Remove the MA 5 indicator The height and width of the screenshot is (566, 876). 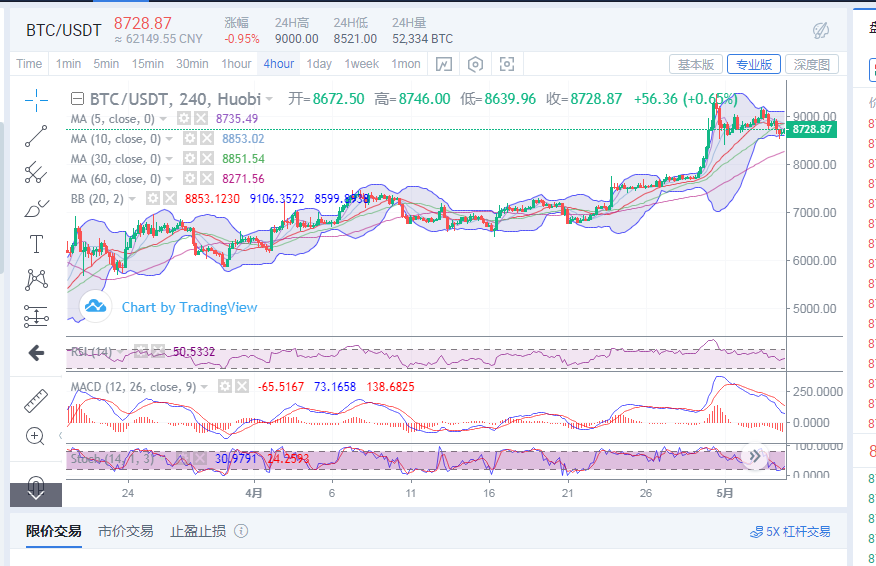tap(201, 118)
